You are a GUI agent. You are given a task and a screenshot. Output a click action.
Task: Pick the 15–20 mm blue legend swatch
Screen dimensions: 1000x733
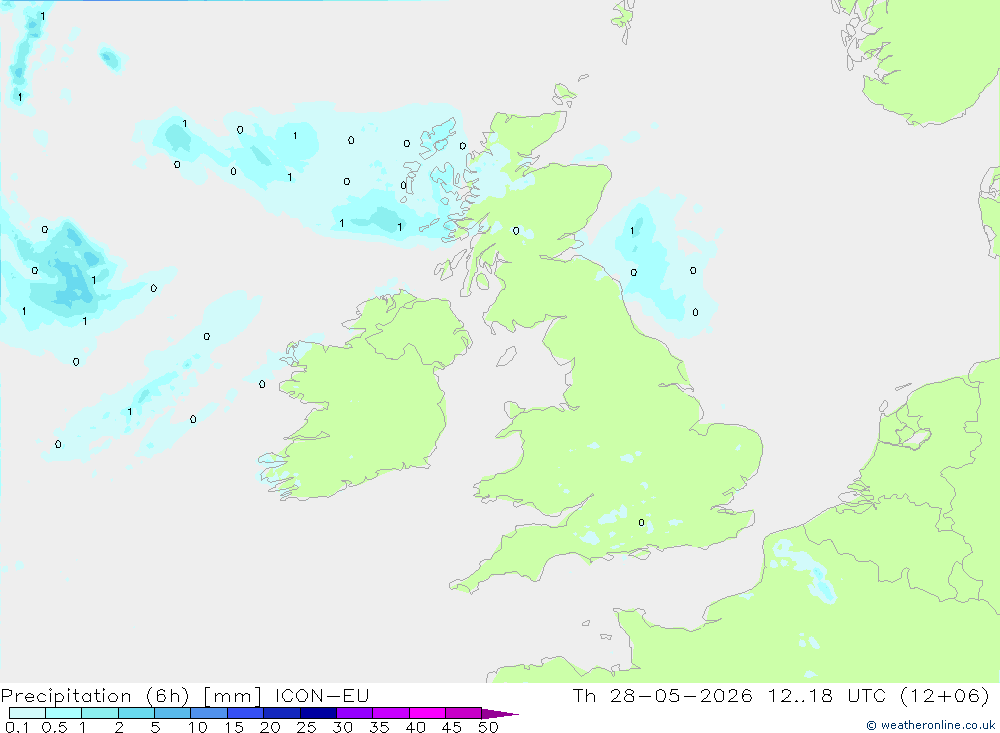246,713
